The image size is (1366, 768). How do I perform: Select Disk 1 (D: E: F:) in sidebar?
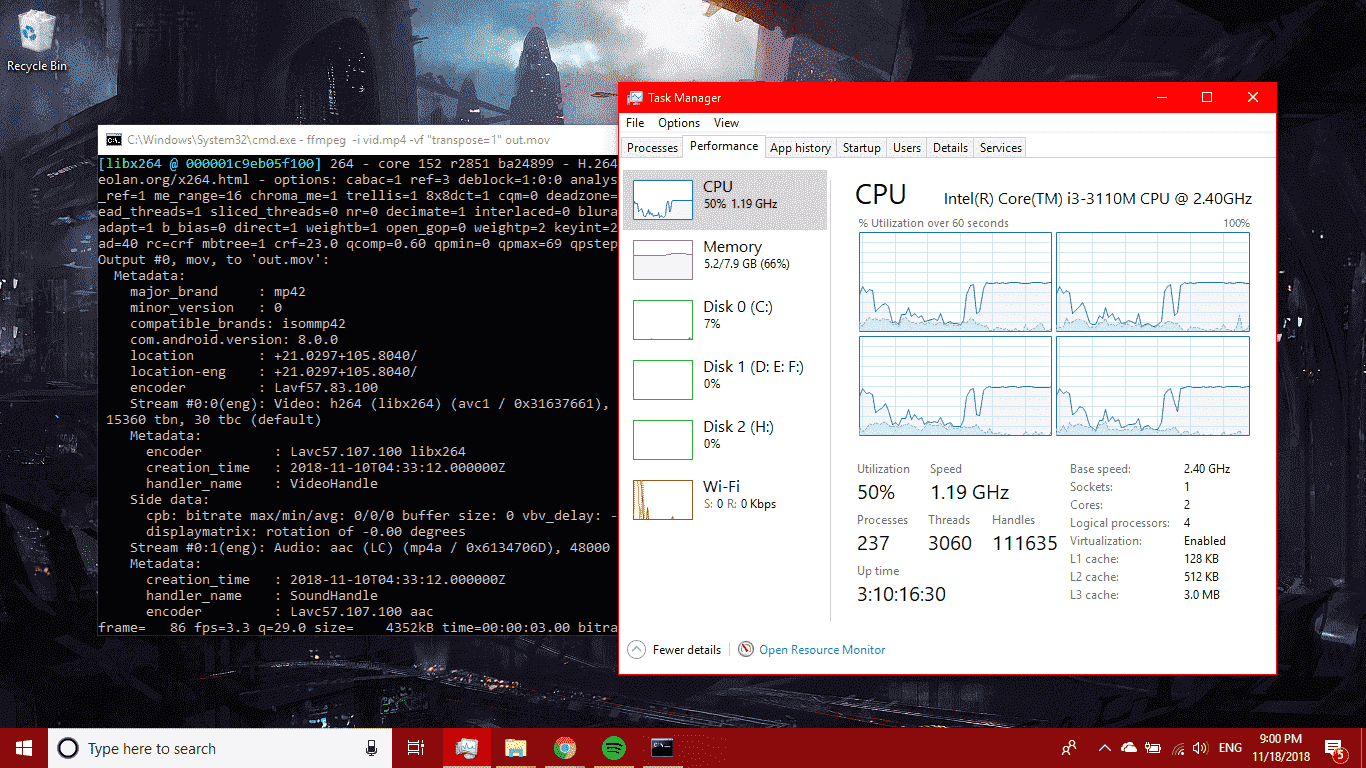point(725,380)
